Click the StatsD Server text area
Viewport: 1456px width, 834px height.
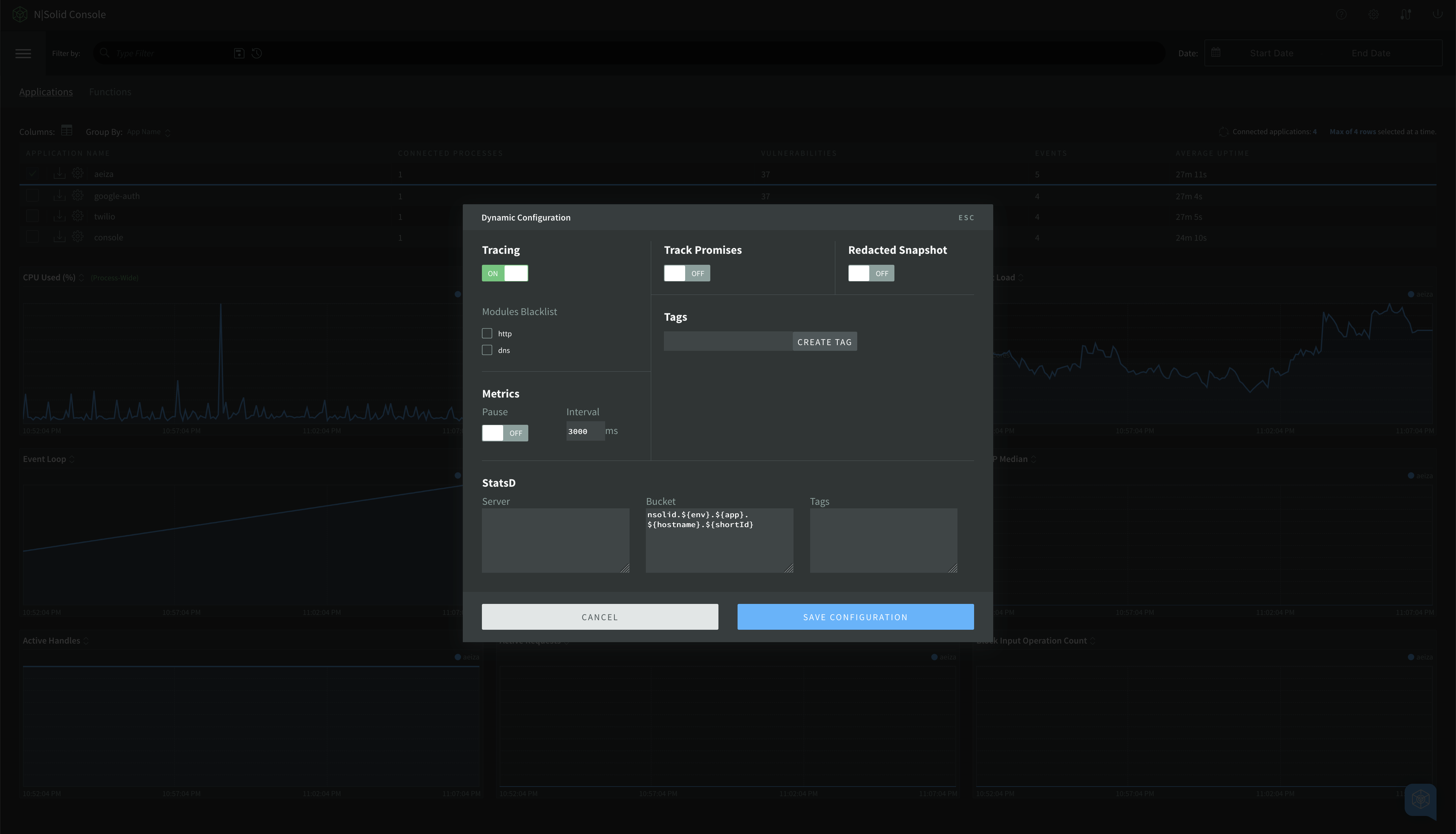click(556, 540)
